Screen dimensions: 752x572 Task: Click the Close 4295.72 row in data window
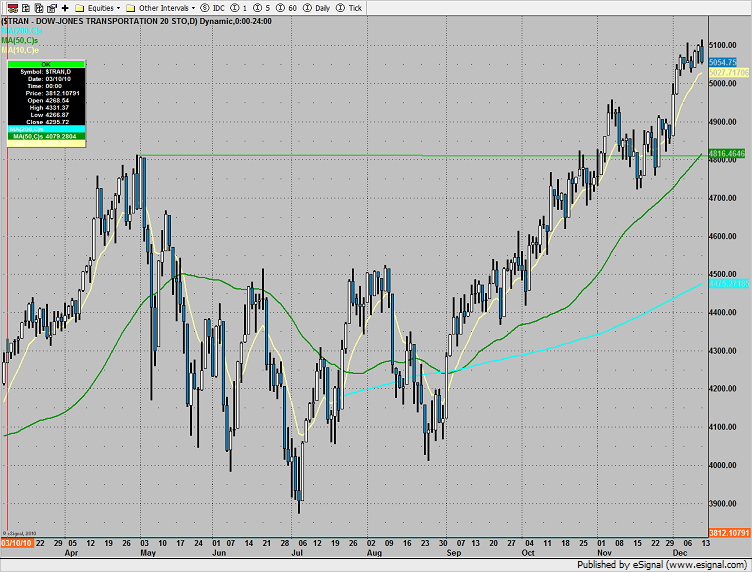pyautogui.click(x=46, y=122)
